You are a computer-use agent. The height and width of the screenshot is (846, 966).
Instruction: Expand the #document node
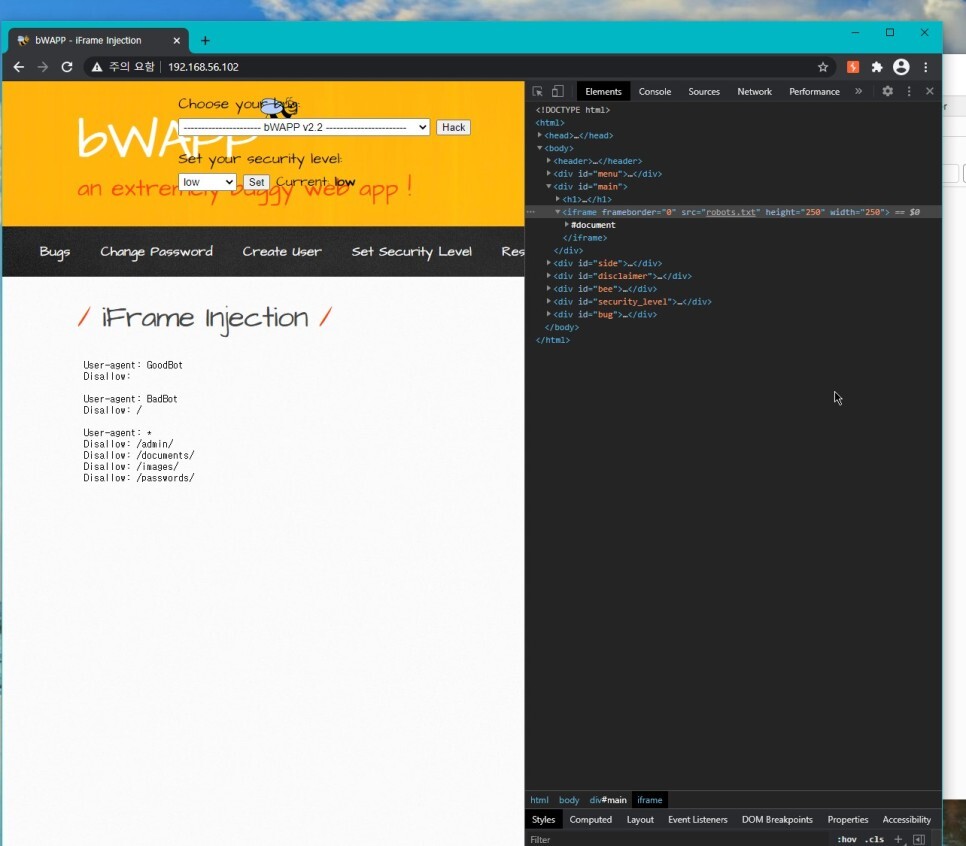click(x=567, y=224)
